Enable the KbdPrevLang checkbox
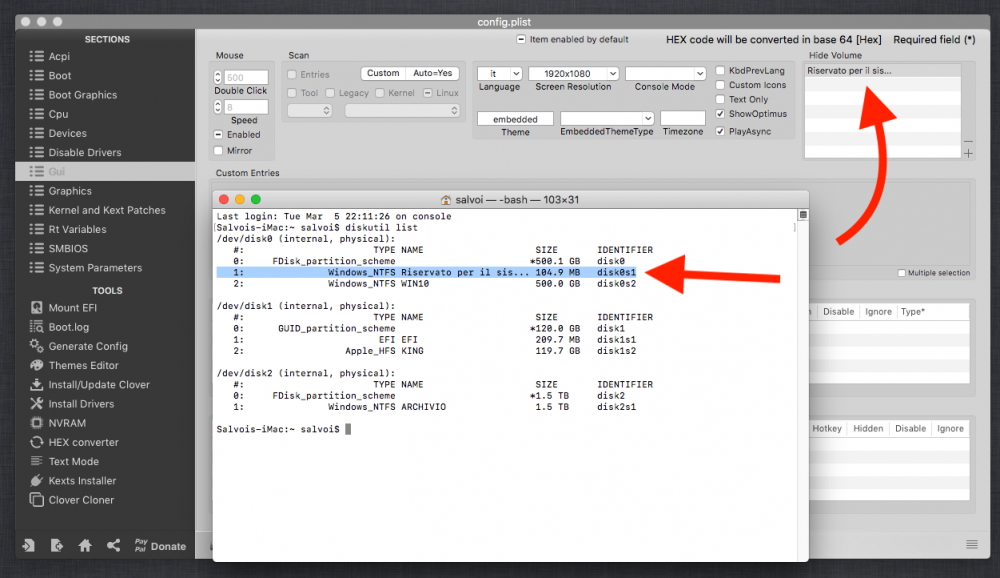This screenshot has height=578, width=1000. point(720,70)
